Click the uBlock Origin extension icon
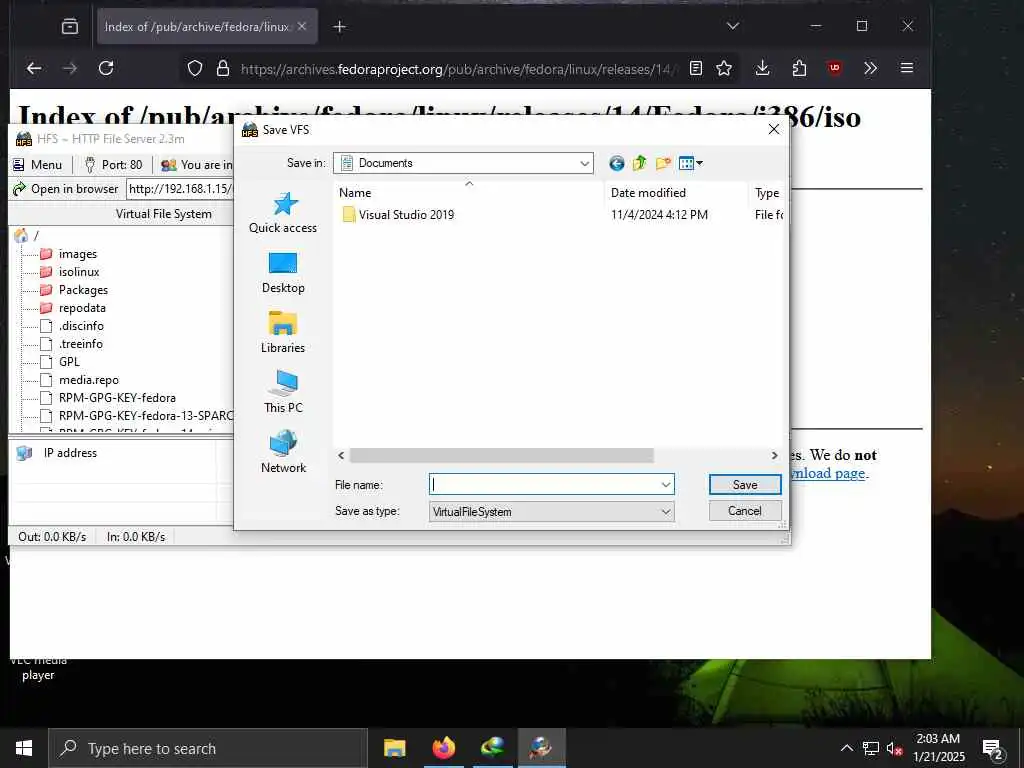This screenshot has height=768, width=1024. [835, 68]
